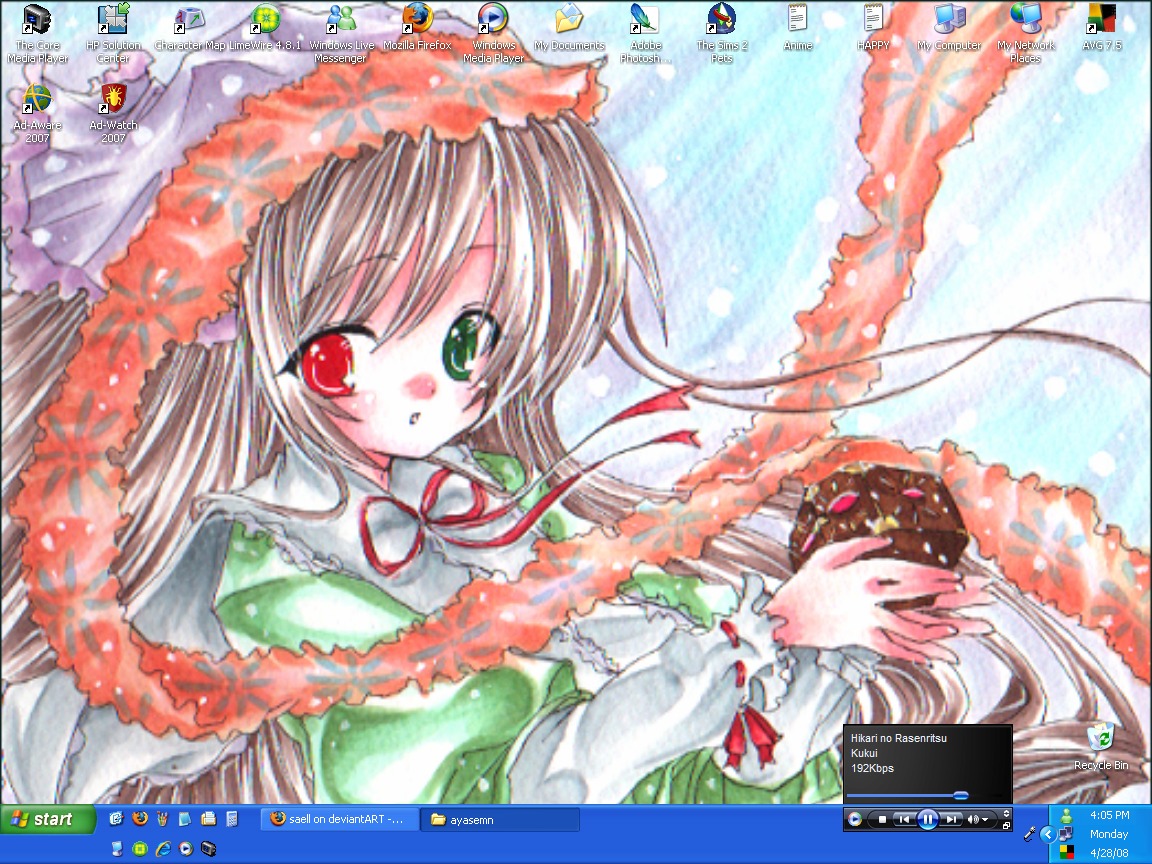The height and width of the screenshot is (864, 1152).
Task: Click the 192Kbps bitrate text
Action: coord(872,768)
